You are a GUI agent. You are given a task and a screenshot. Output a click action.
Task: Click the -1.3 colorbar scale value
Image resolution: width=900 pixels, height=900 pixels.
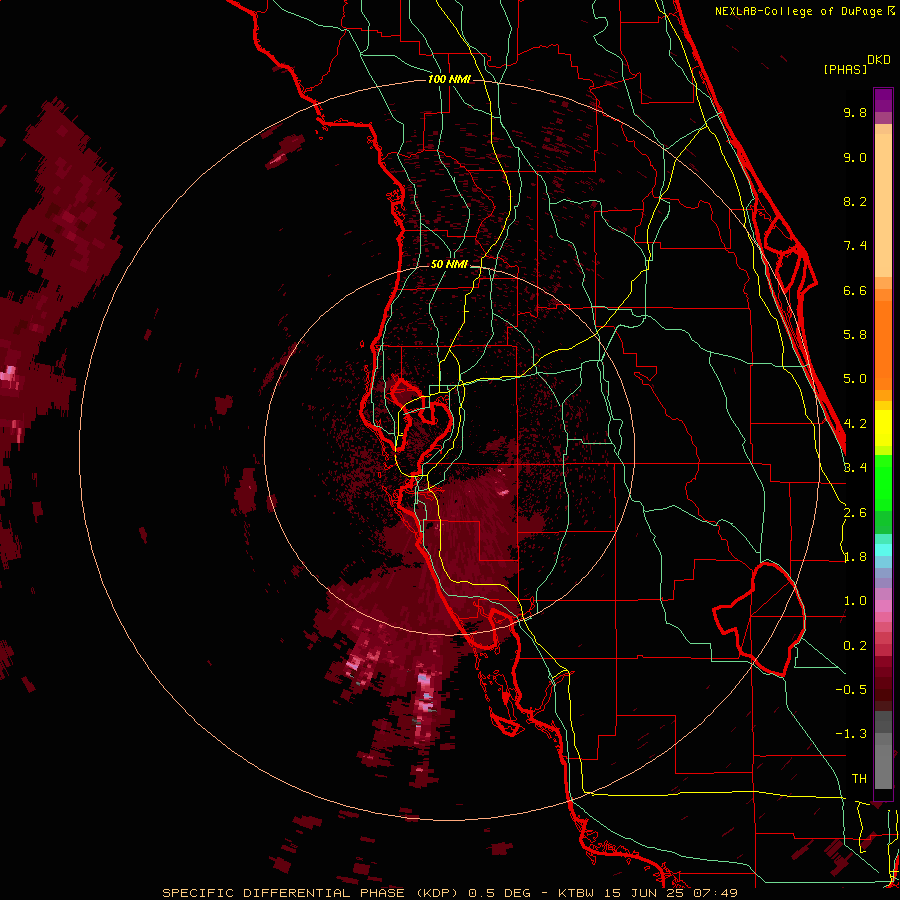pos(851,734)
